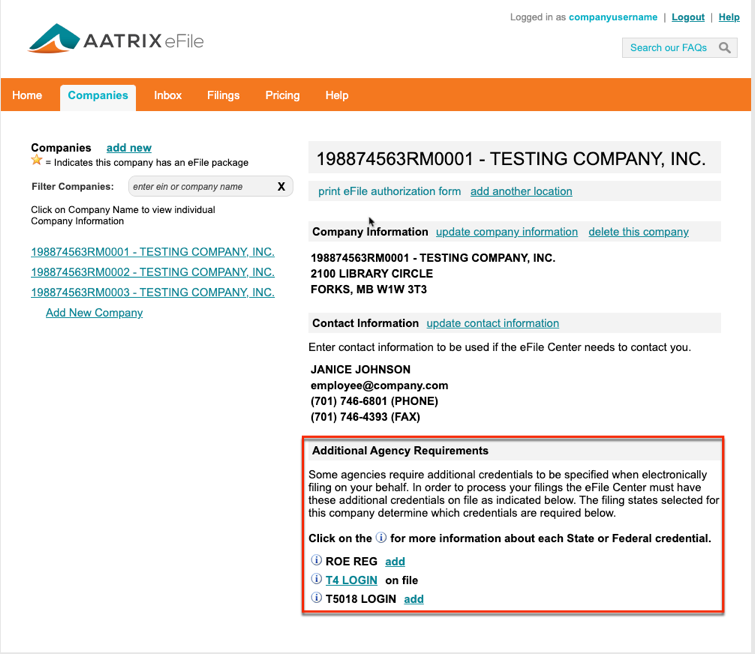Click the info icon beside T5018 LOGIN

click(317, 599)
